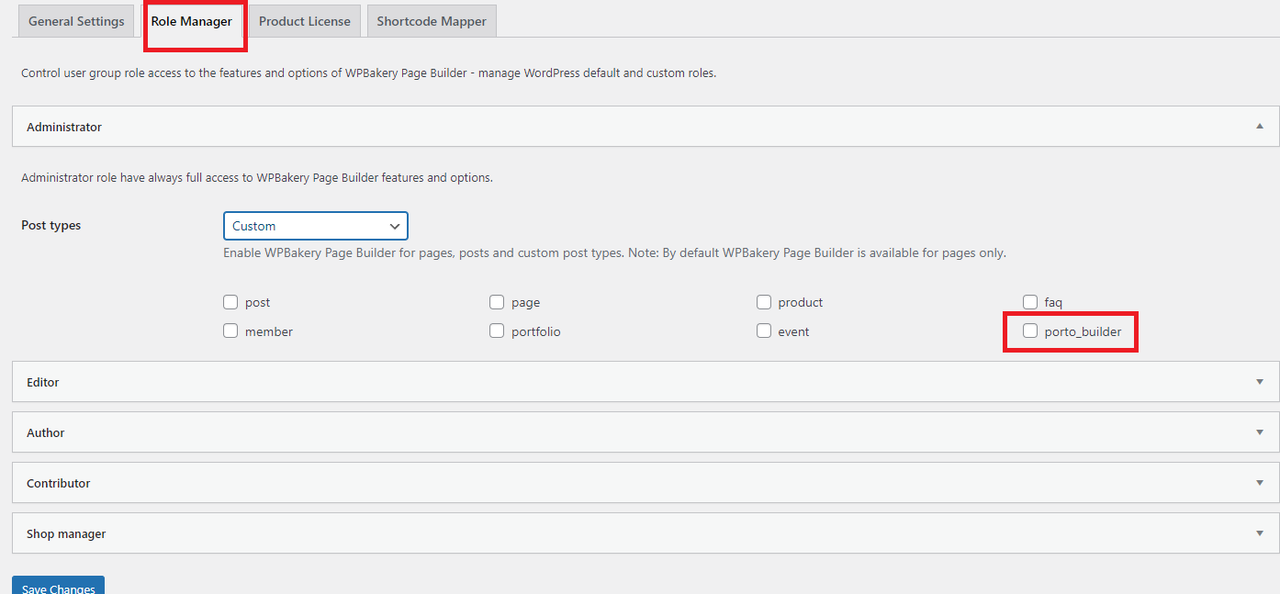Click the portfolio label text

(x=536, y=332)
